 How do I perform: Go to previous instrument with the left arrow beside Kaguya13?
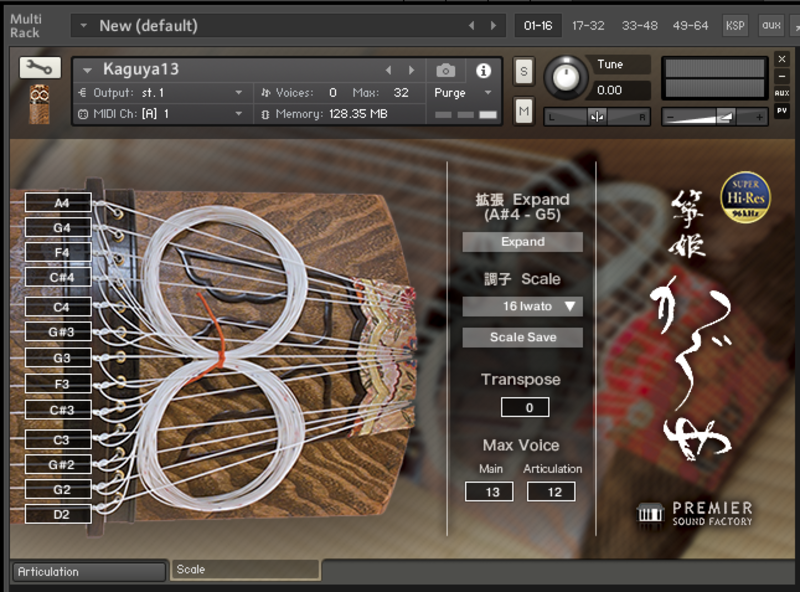pos(389,70)
